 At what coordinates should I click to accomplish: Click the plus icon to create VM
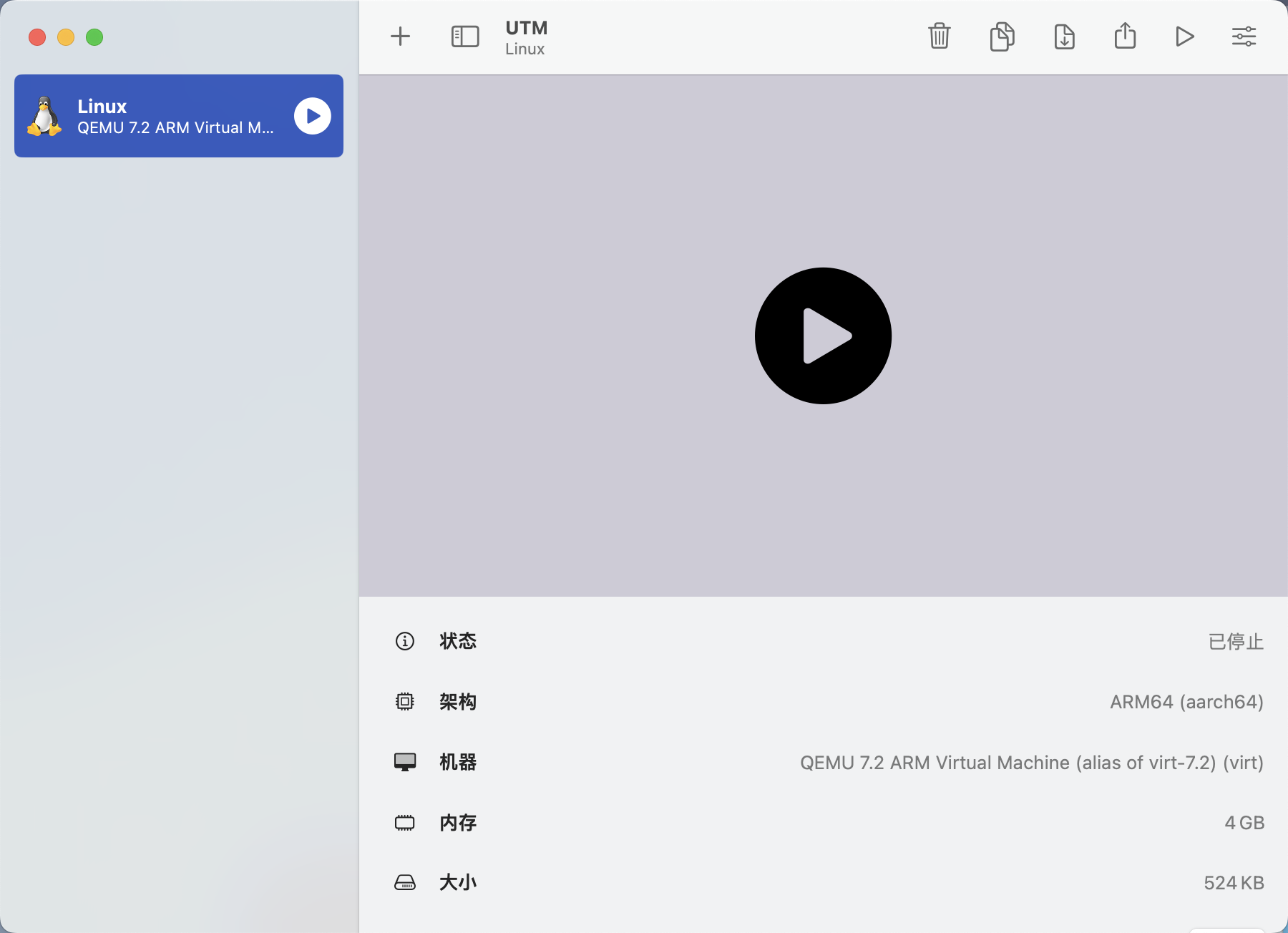[x=401, y=36]
